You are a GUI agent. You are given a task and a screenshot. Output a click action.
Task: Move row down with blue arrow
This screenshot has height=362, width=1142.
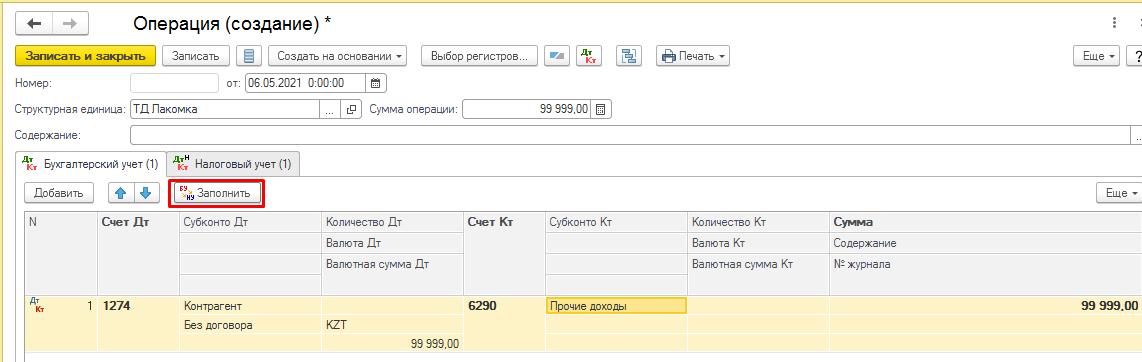click(x=146, y=193)
